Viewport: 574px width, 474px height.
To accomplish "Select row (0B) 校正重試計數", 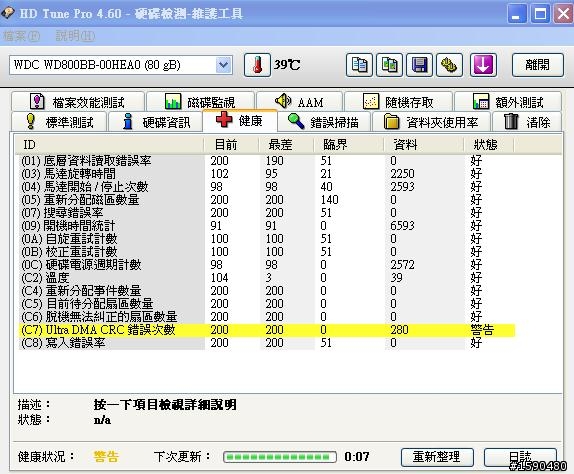I will pyautogui.click(x=267, y=252).
